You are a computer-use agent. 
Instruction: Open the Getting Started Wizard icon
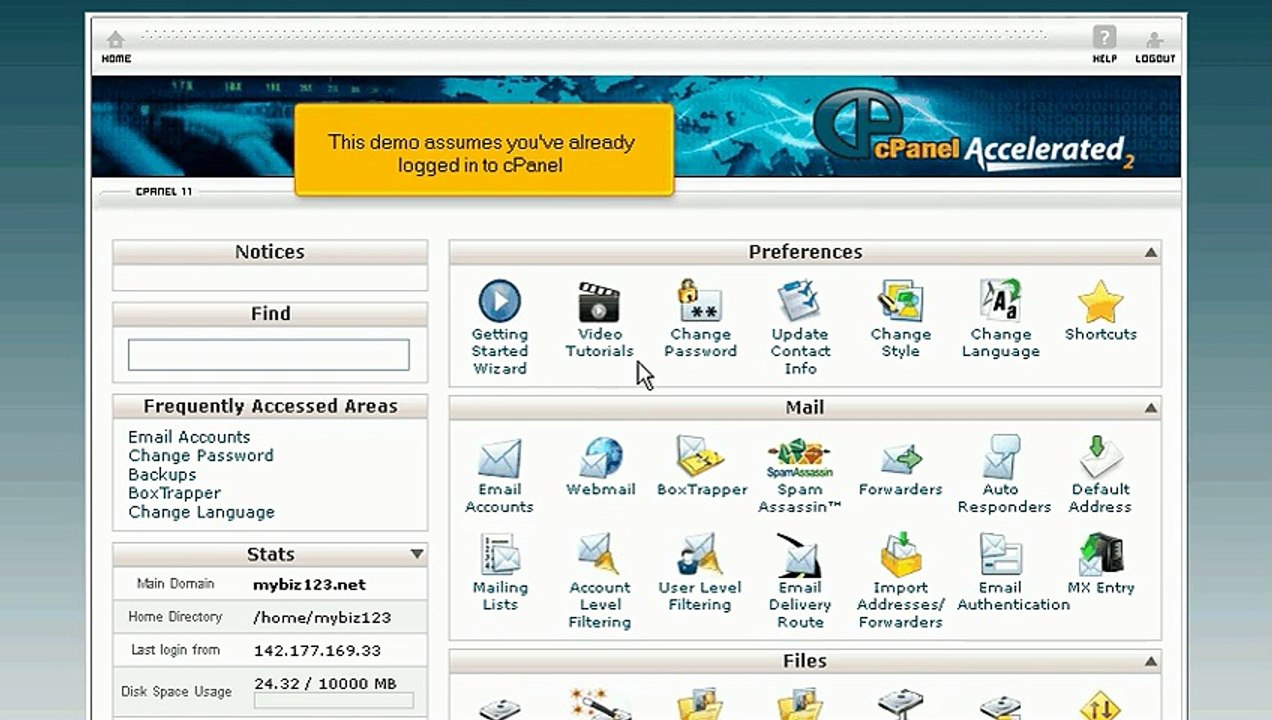point(499,301)
